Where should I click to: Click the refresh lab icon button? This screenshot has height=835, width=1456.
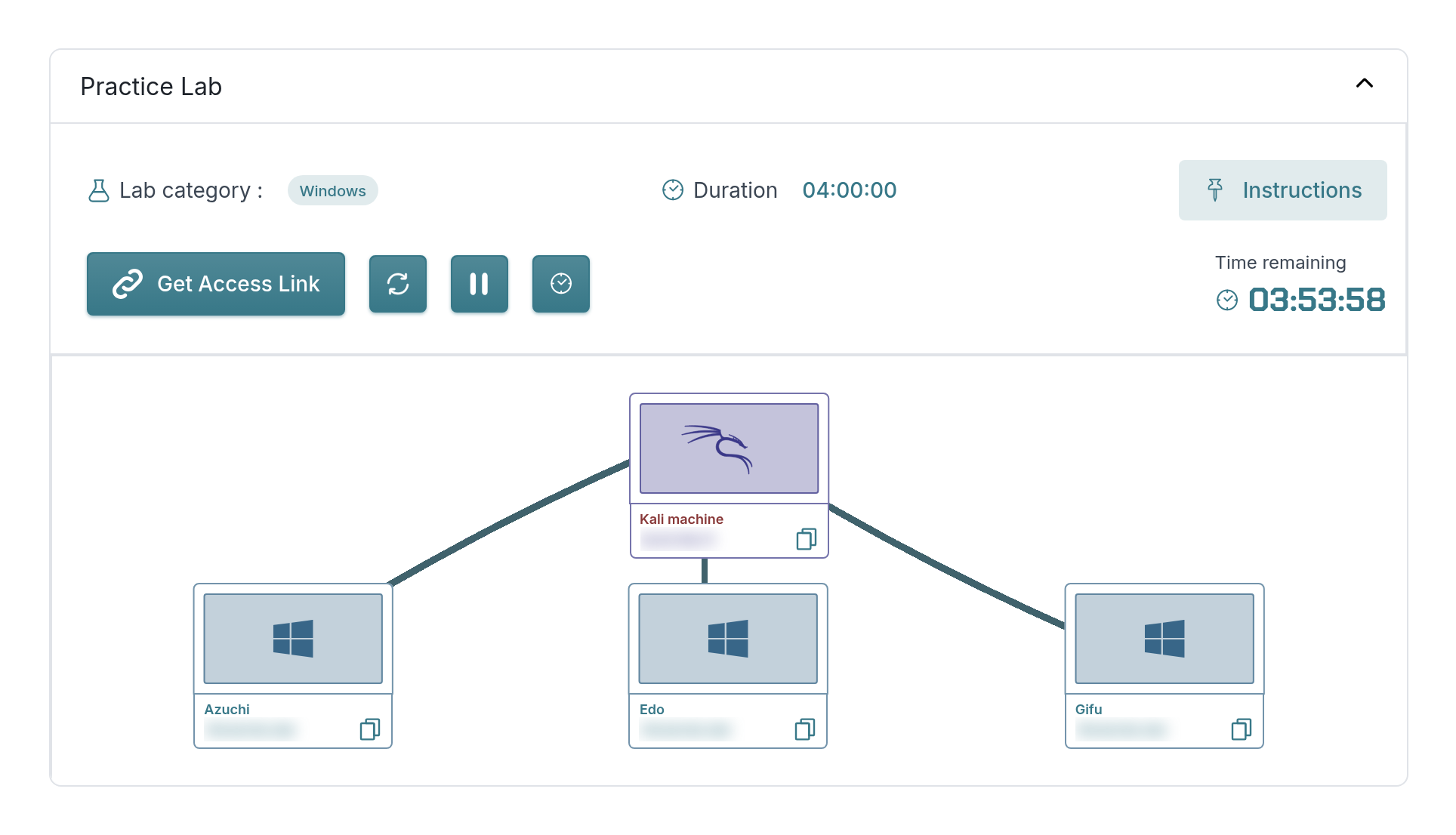(x=398, y=284)
